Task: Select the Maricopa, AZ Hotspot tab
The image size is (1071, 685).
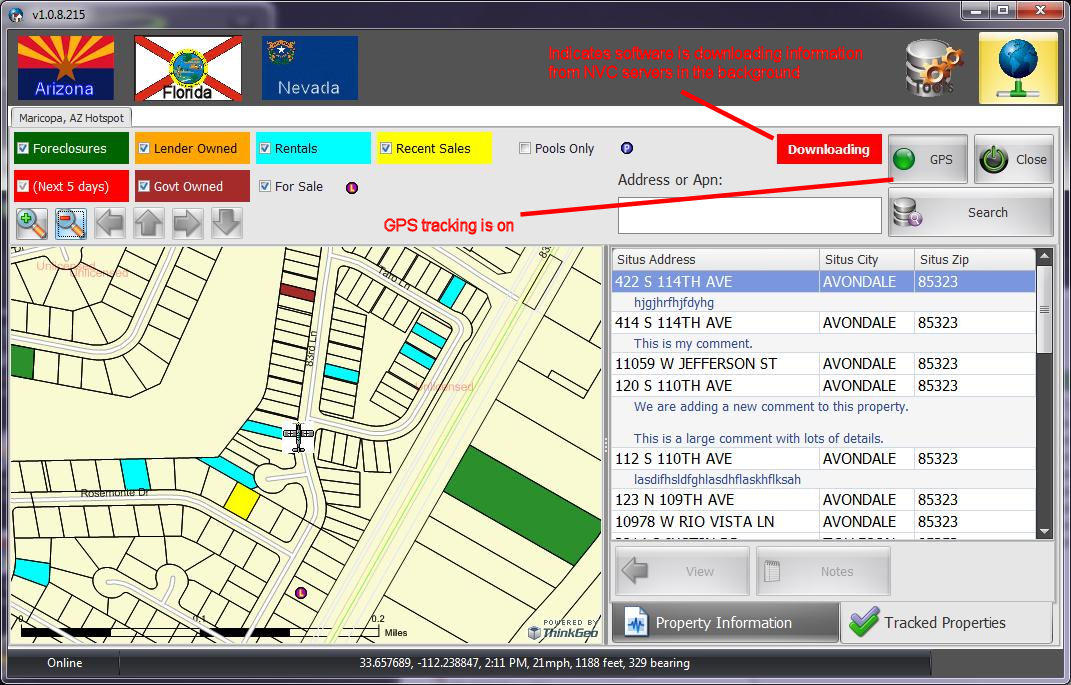Action: click(x=71, y=117)
